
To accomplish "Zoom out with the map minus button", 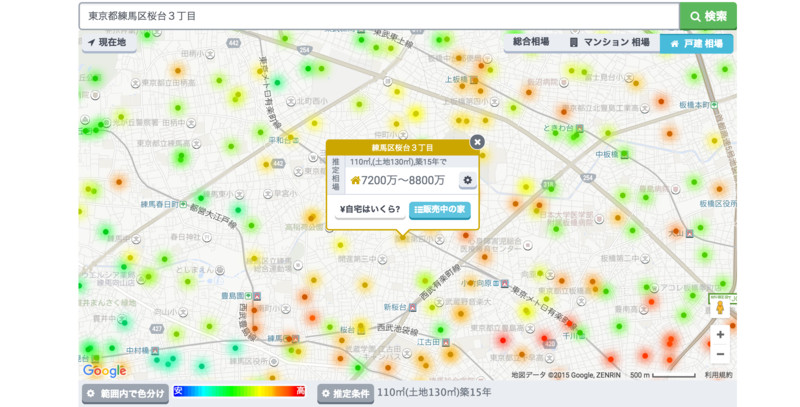I will click(720, 354).
